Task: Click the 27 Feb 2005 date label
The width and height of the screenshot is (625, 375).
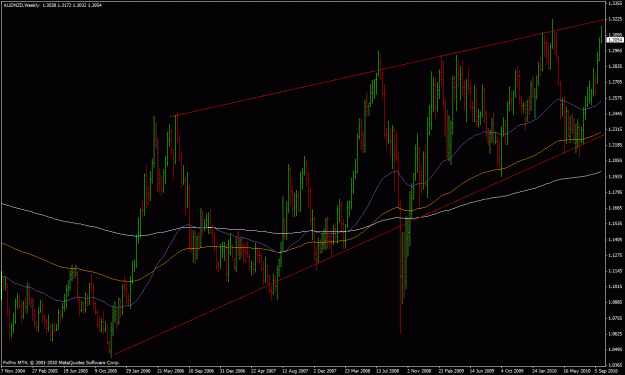Action: click(x=44, y=371)
